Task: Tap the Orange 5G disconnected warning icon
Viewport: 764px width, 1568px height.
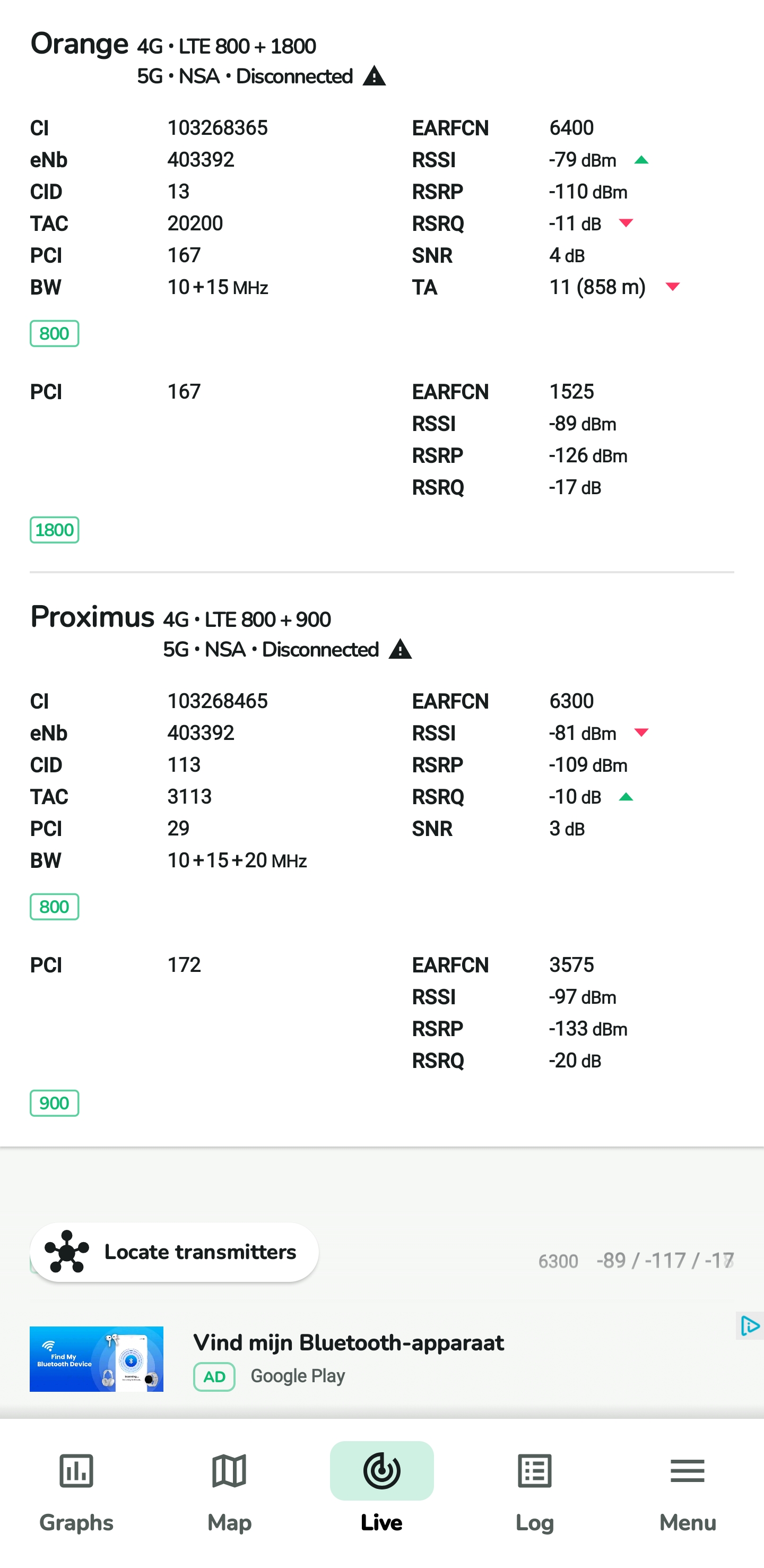Action: [374, 76]
